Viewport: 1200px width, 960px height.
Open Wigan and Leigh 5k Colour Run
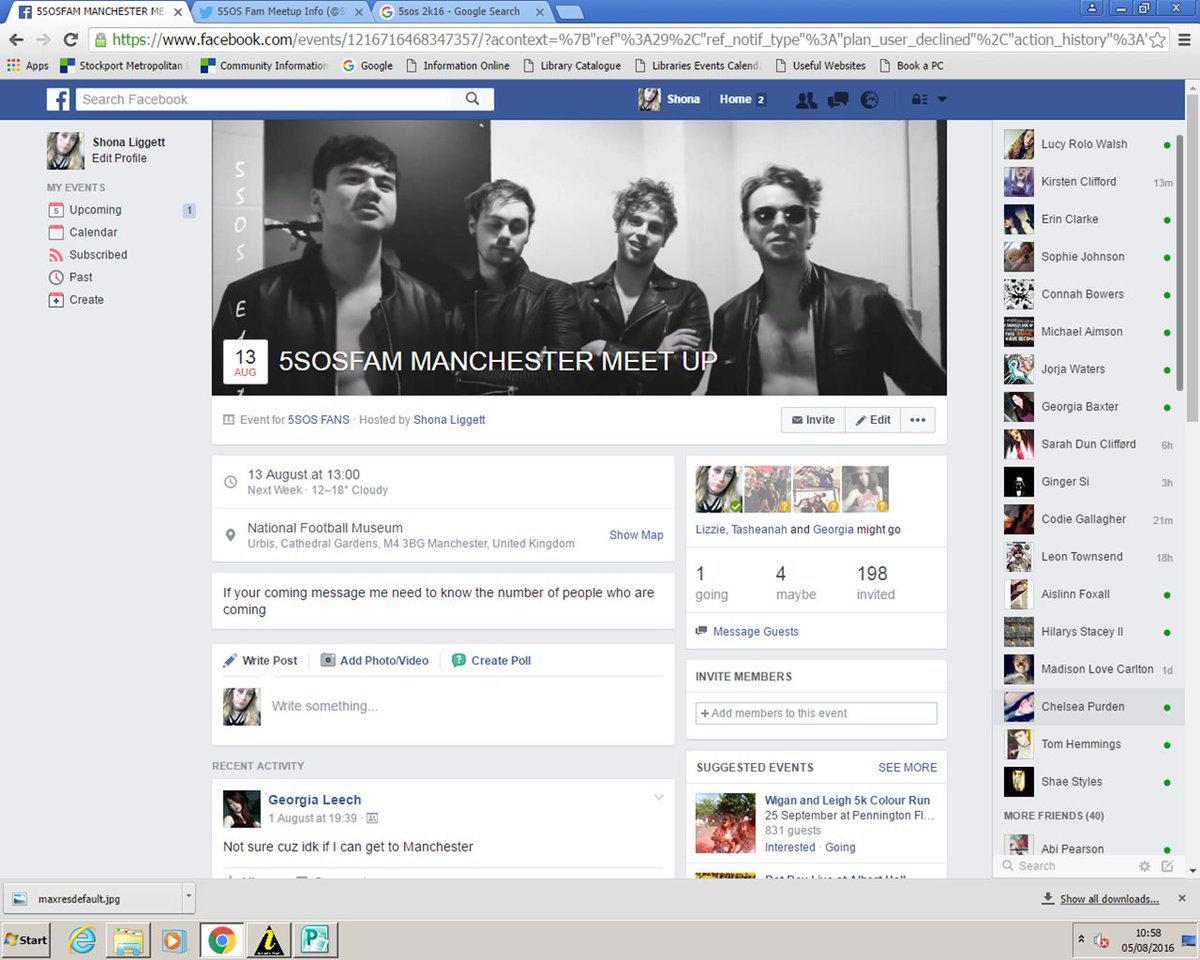tap(847, 800)
